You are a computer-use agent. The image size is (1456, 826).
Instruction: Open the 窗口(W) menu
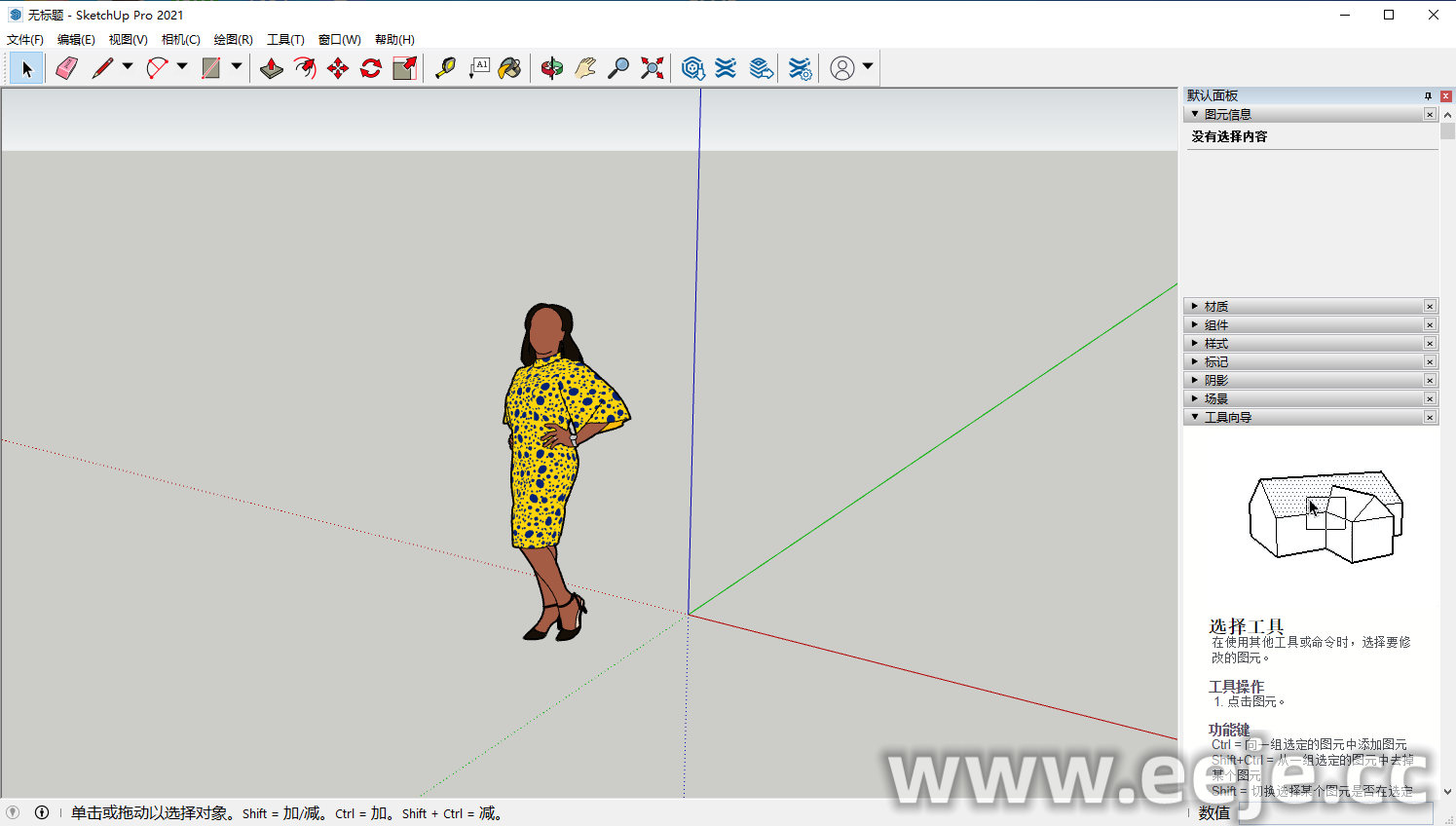pyautogui.click(x=339, y=40)
